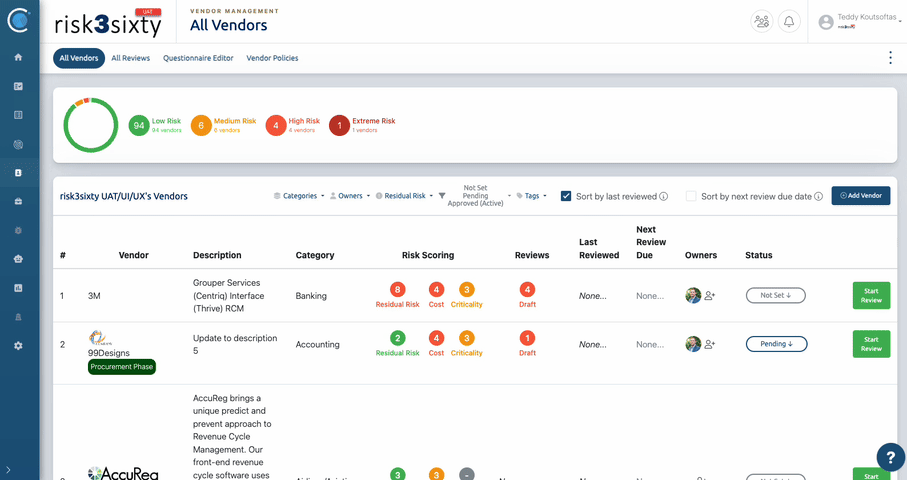Screen dimensions: 907x480
Task: Click the Add Vendor button
Action: coord(861,195)
